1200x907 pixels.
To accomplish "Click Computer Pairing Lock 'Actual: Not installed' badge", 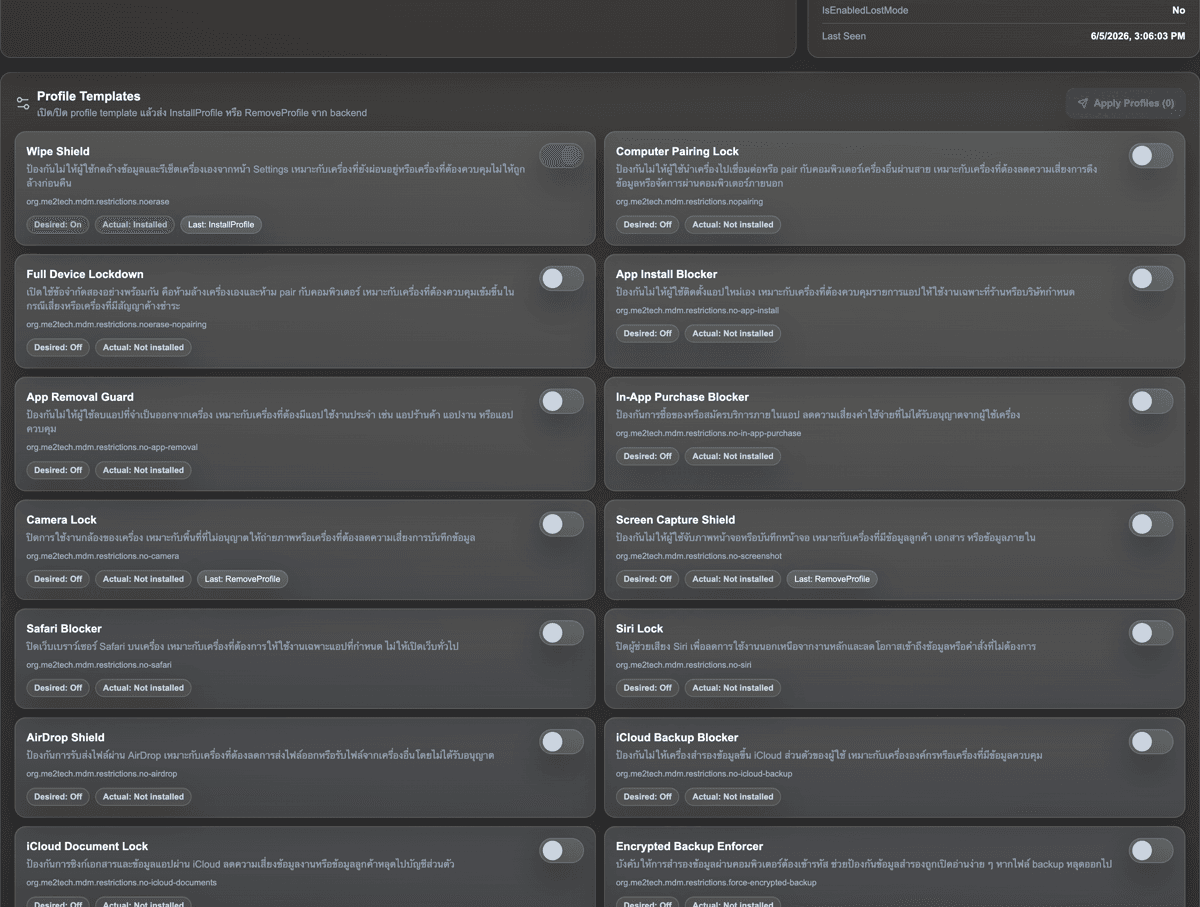I will pos(733,225).
